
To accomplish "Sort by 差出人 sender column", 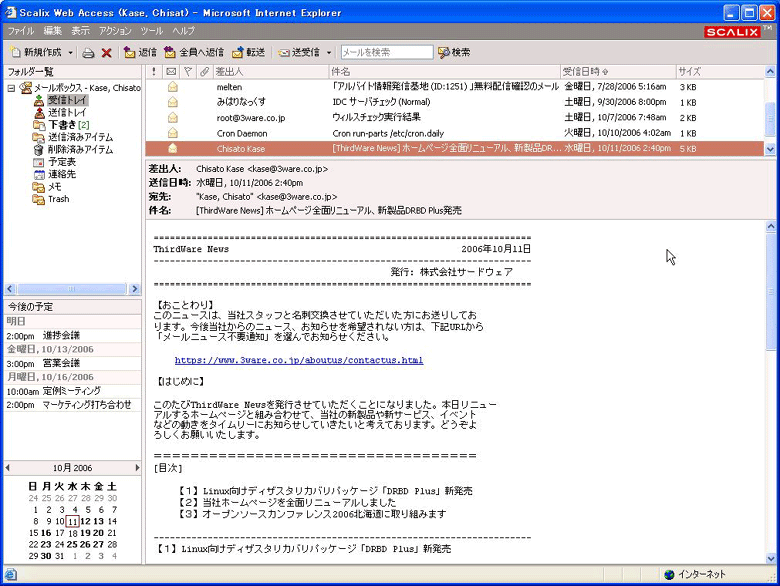I will [x=271, y=72].
